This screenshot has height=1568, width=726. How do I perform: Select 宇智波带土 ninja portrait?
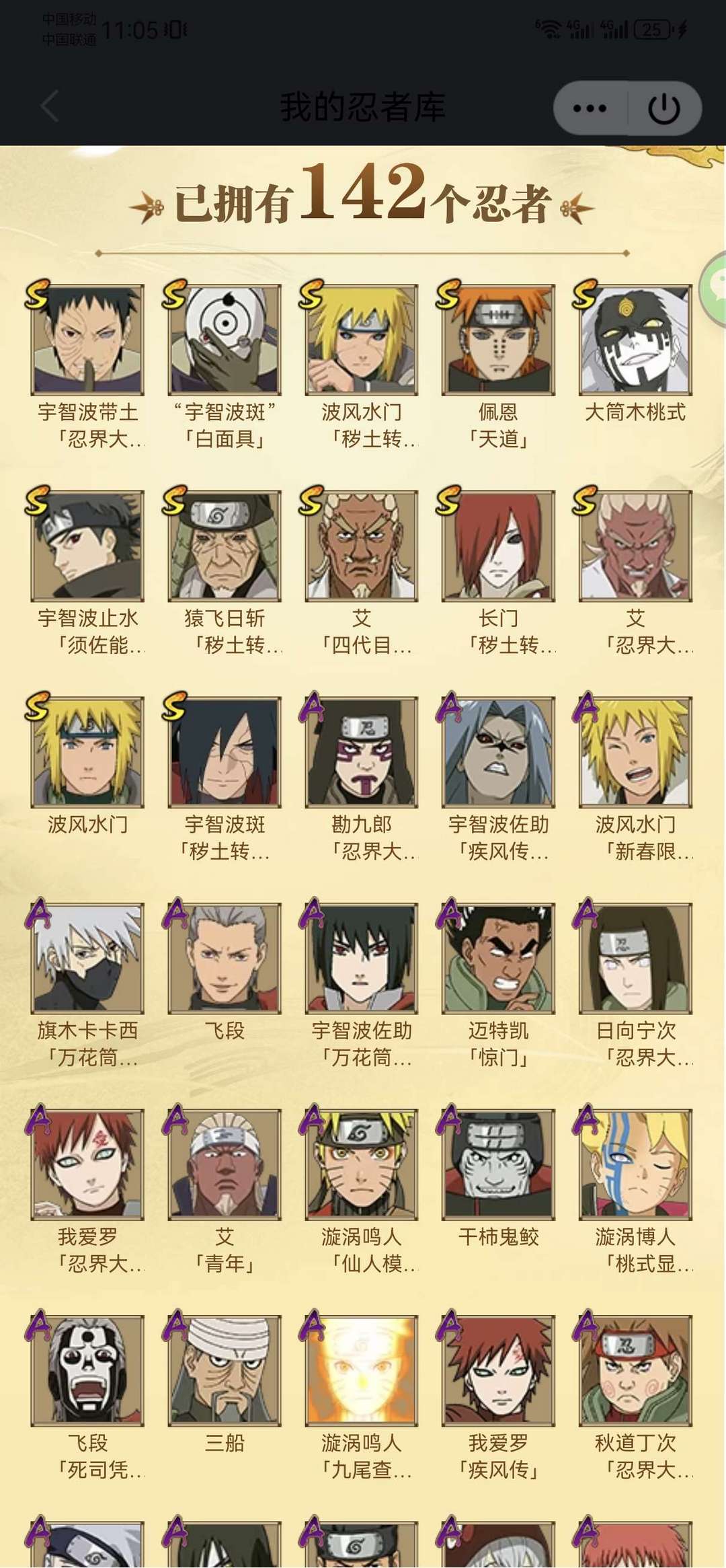point(87,340)
